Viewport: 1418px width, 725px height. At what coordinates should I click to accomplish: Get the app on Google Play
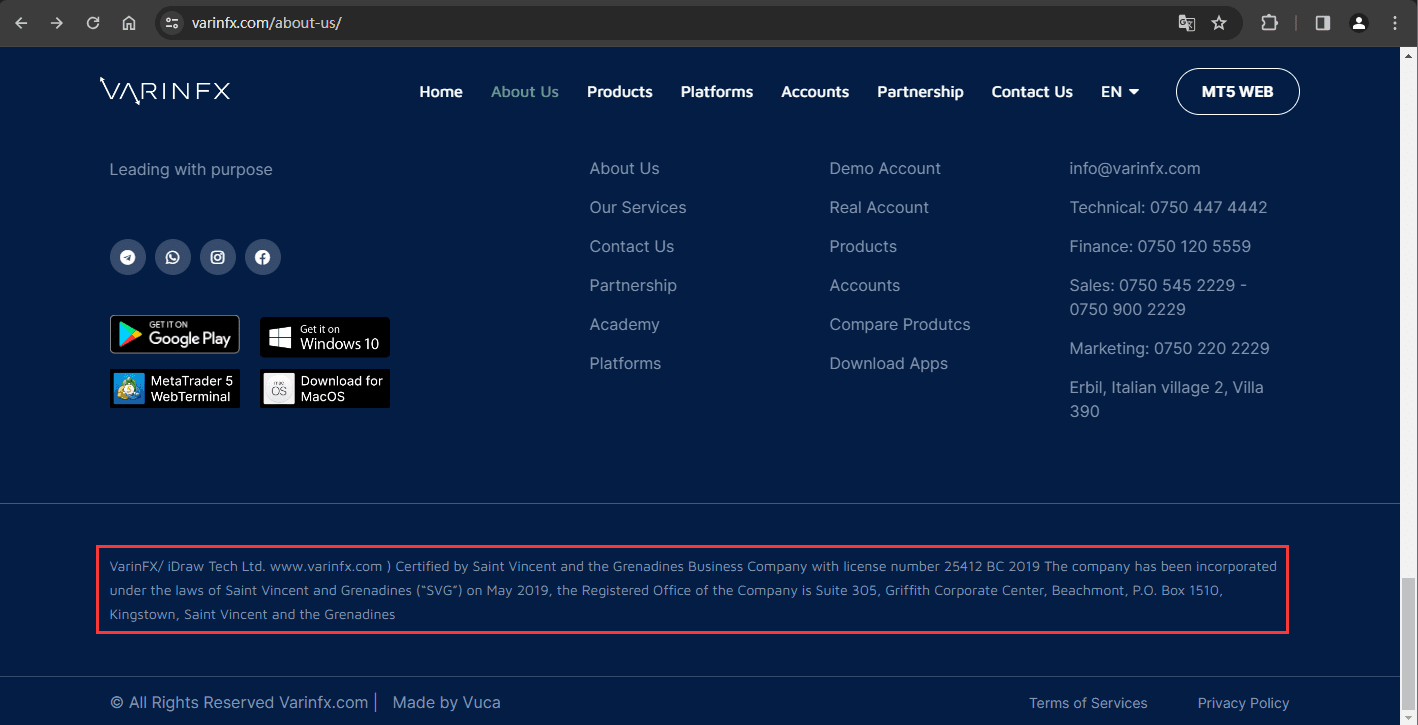click(175, 335)
